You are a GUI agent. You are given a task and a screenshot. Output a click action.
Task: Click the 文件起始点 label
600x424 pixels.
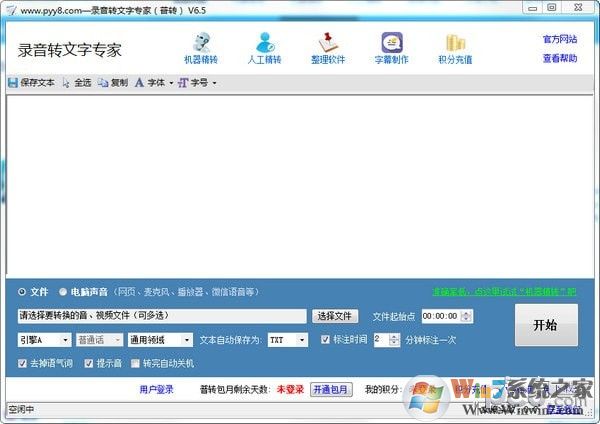point(394,316)
